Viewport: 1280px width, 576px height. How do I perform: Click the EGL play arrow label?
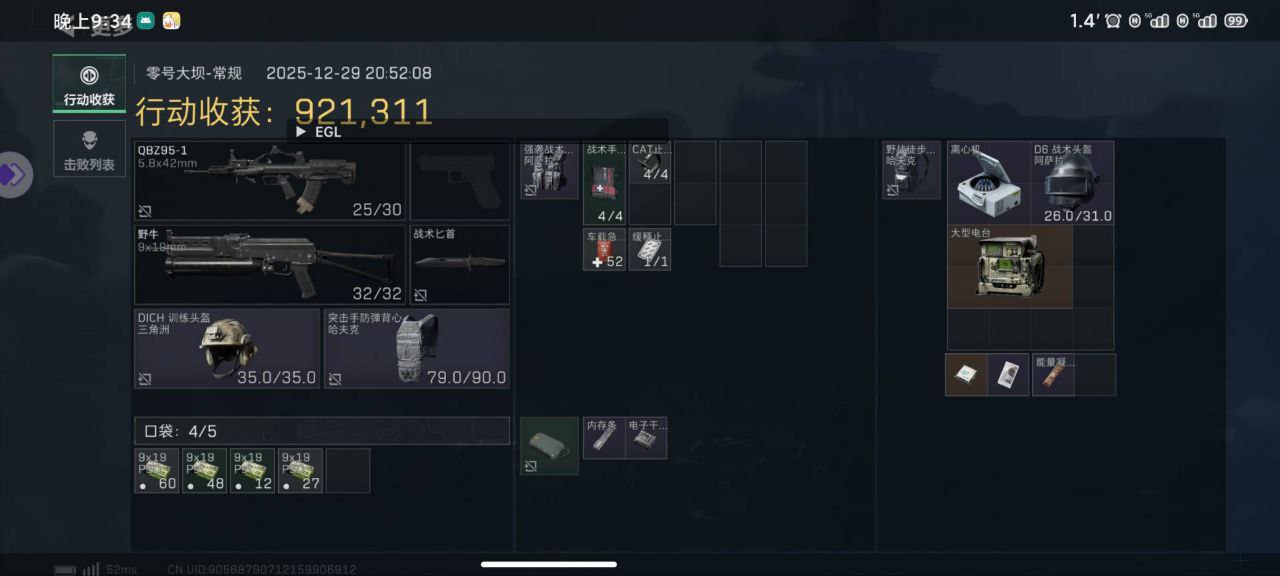point(319,132)
